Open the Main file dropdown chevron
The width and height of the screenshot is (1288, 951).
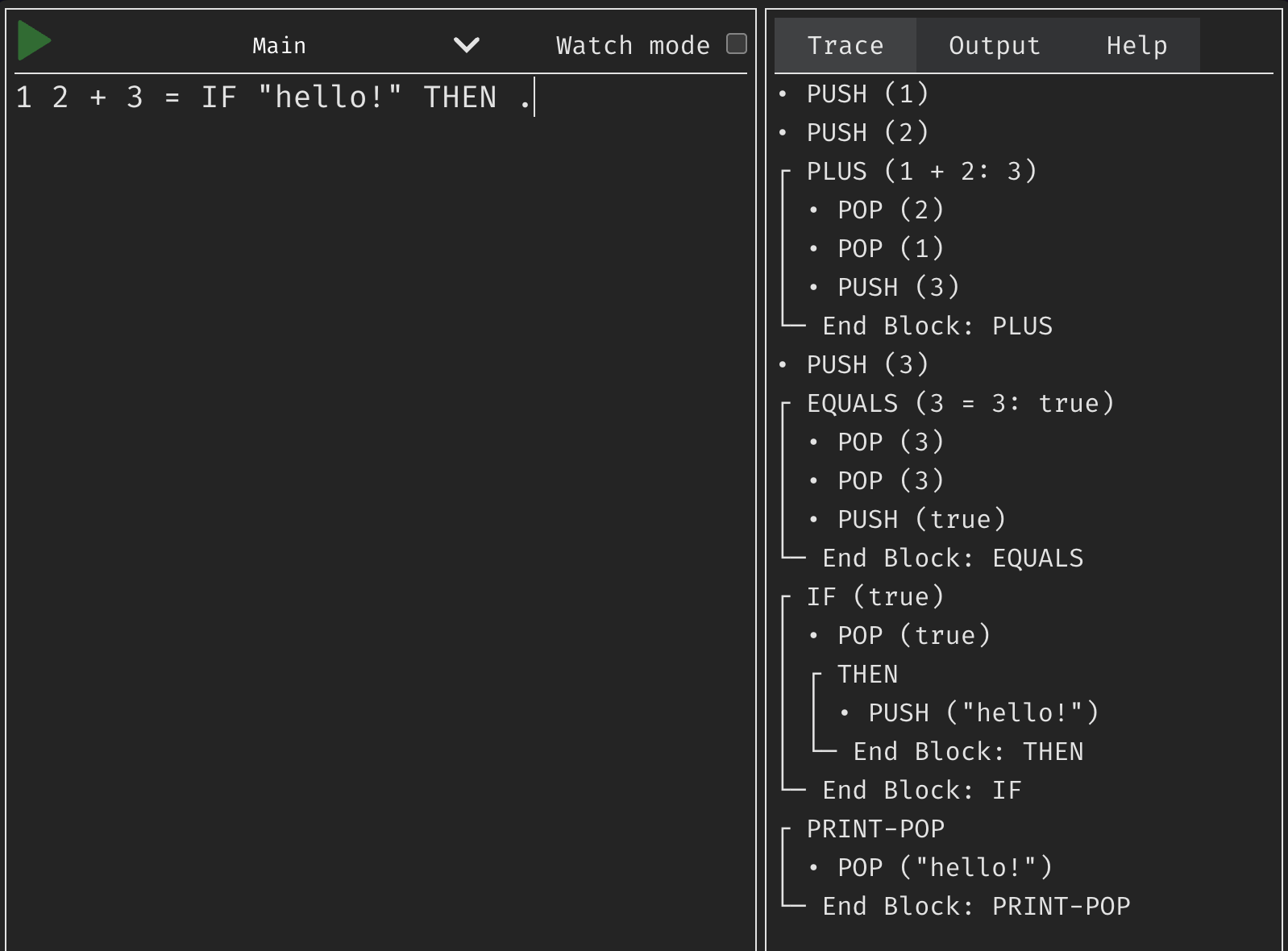[x=466, y=45]
